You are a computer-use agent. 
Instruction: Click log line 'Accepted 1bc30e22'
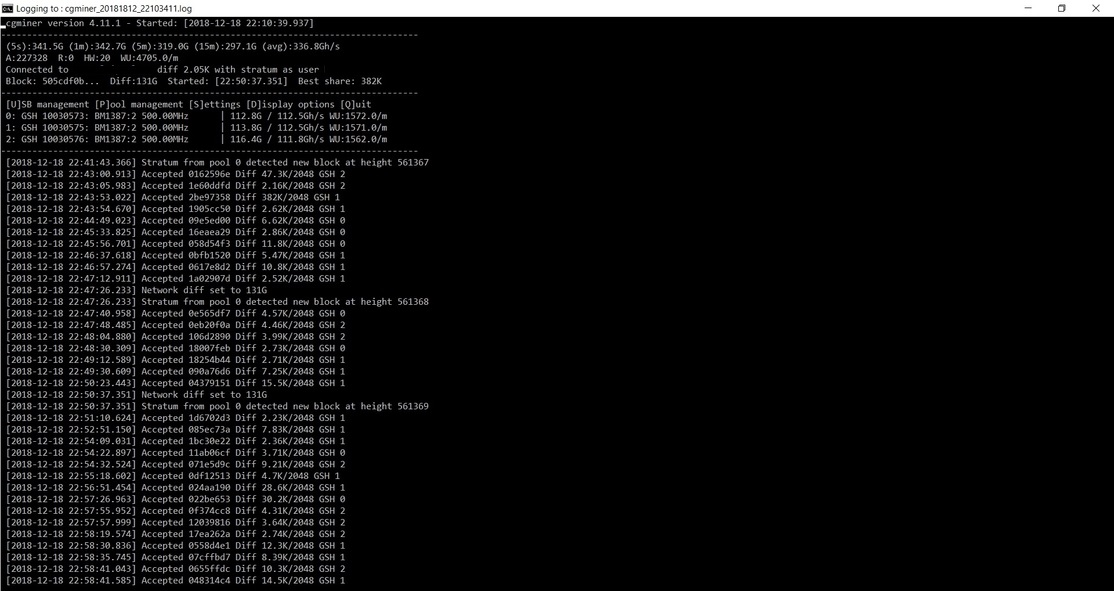click(x=175, y=441)
